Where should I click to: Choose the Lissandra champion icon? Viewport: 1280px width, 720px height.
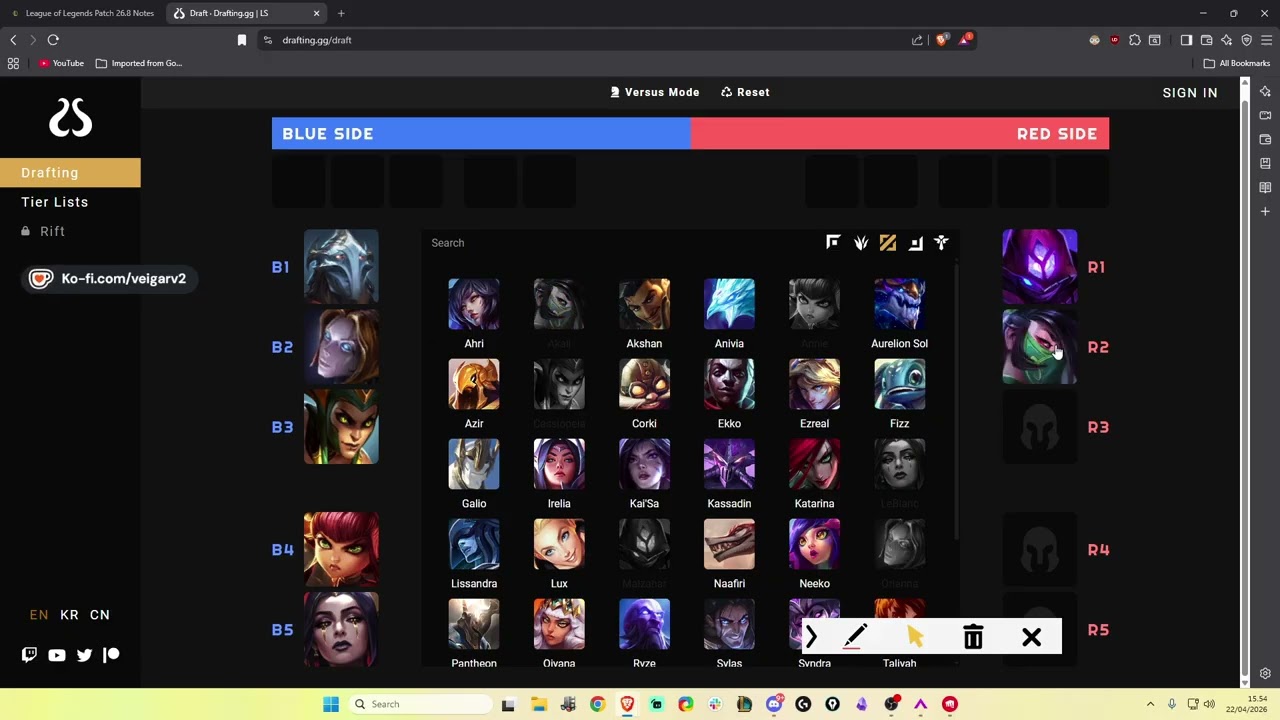474,544
